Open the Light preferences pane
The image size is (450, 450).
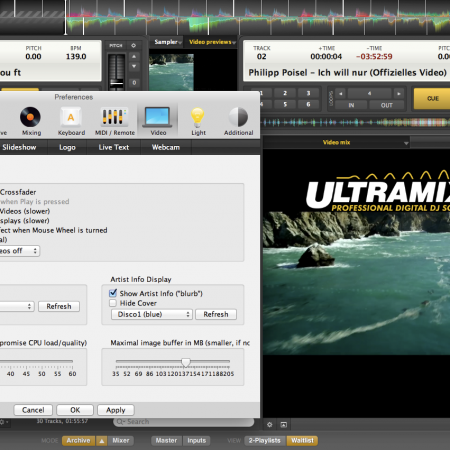(198, 121)
